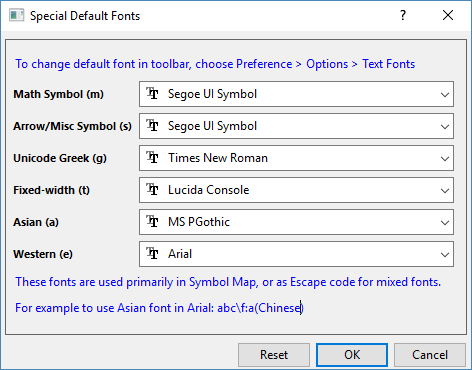Click the TrueType icon beside MS PGothic
472x370 pixels.
(152, 221)
